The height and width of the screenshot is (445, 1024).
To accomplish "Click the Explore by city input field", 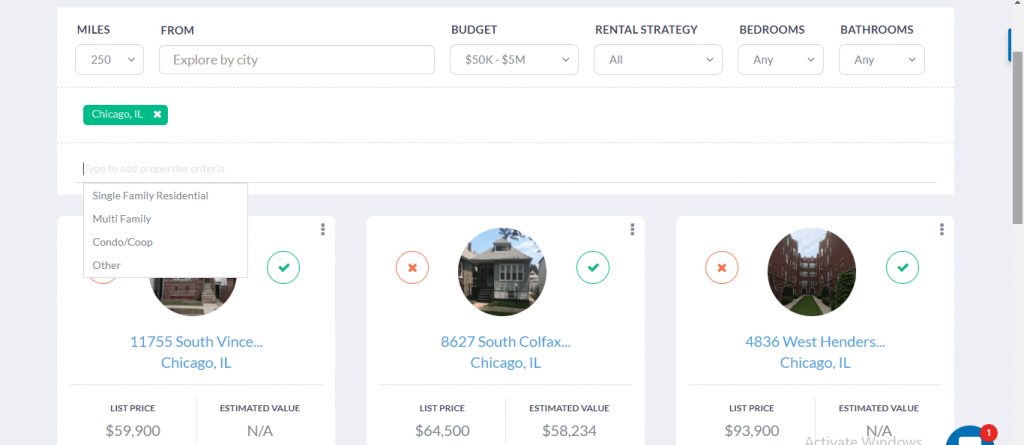I will click(x=296, y=60).
